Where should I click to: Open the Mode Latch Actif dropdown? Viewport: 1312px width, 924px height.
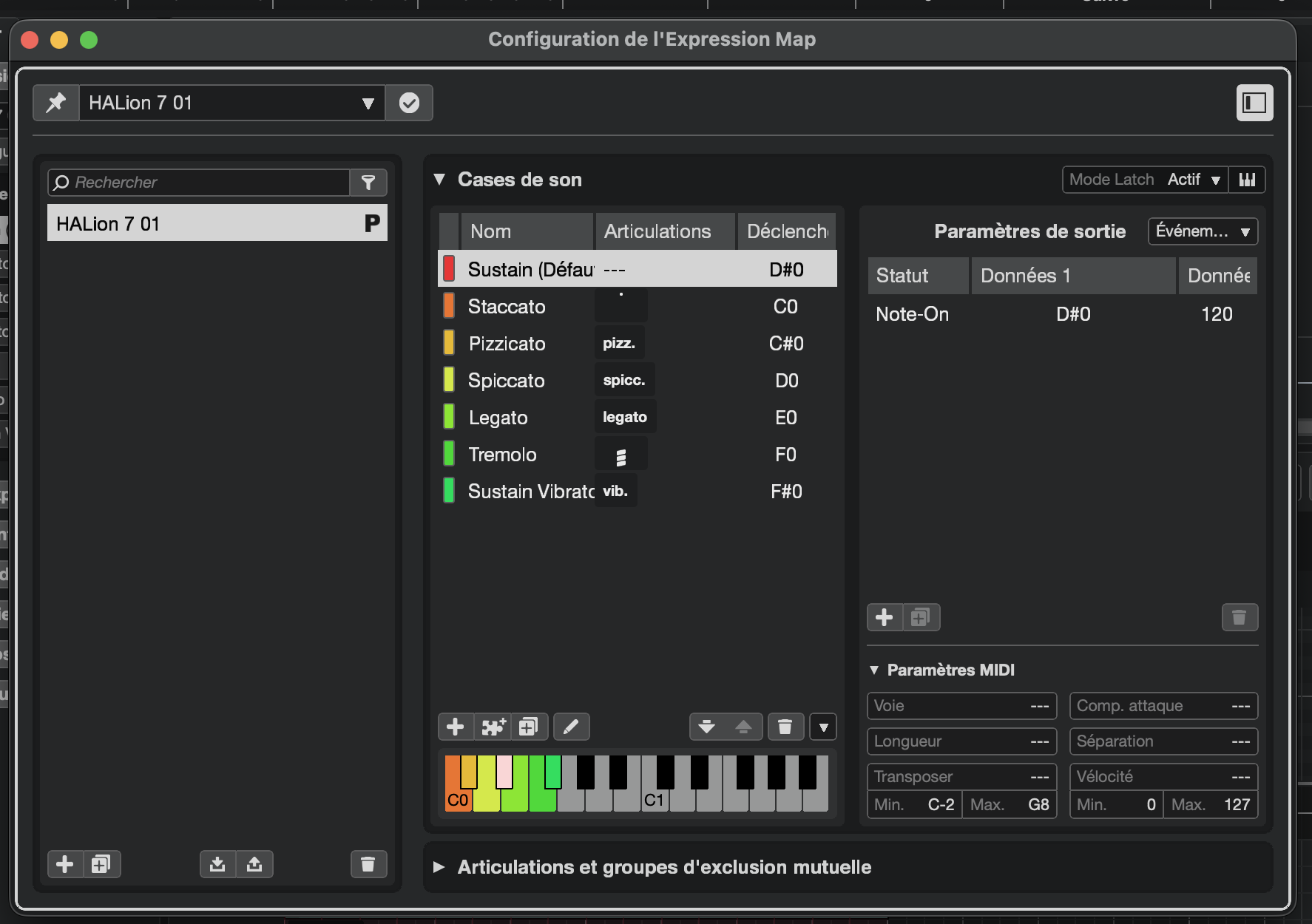pyautogui.click(x=1192, y=180)
